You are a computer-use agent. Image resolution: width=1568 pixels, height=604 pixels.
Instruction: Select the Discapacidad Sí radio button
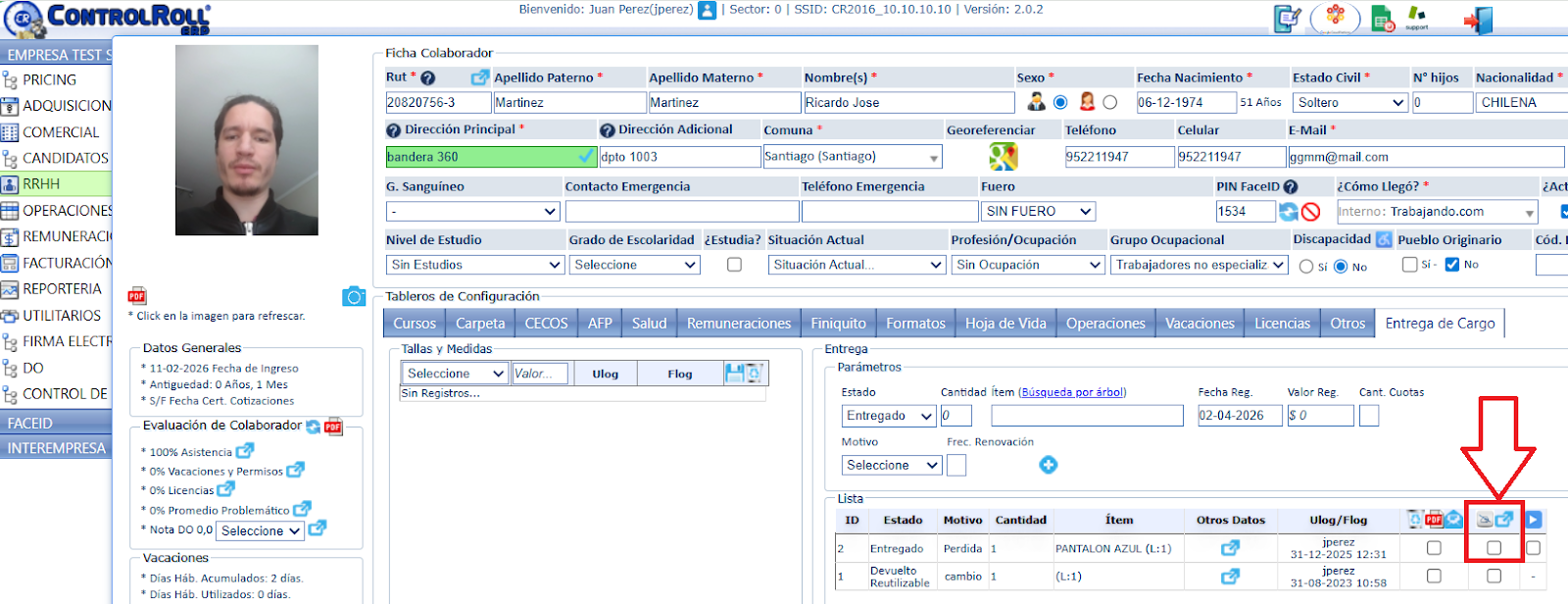click(1306, 267)
